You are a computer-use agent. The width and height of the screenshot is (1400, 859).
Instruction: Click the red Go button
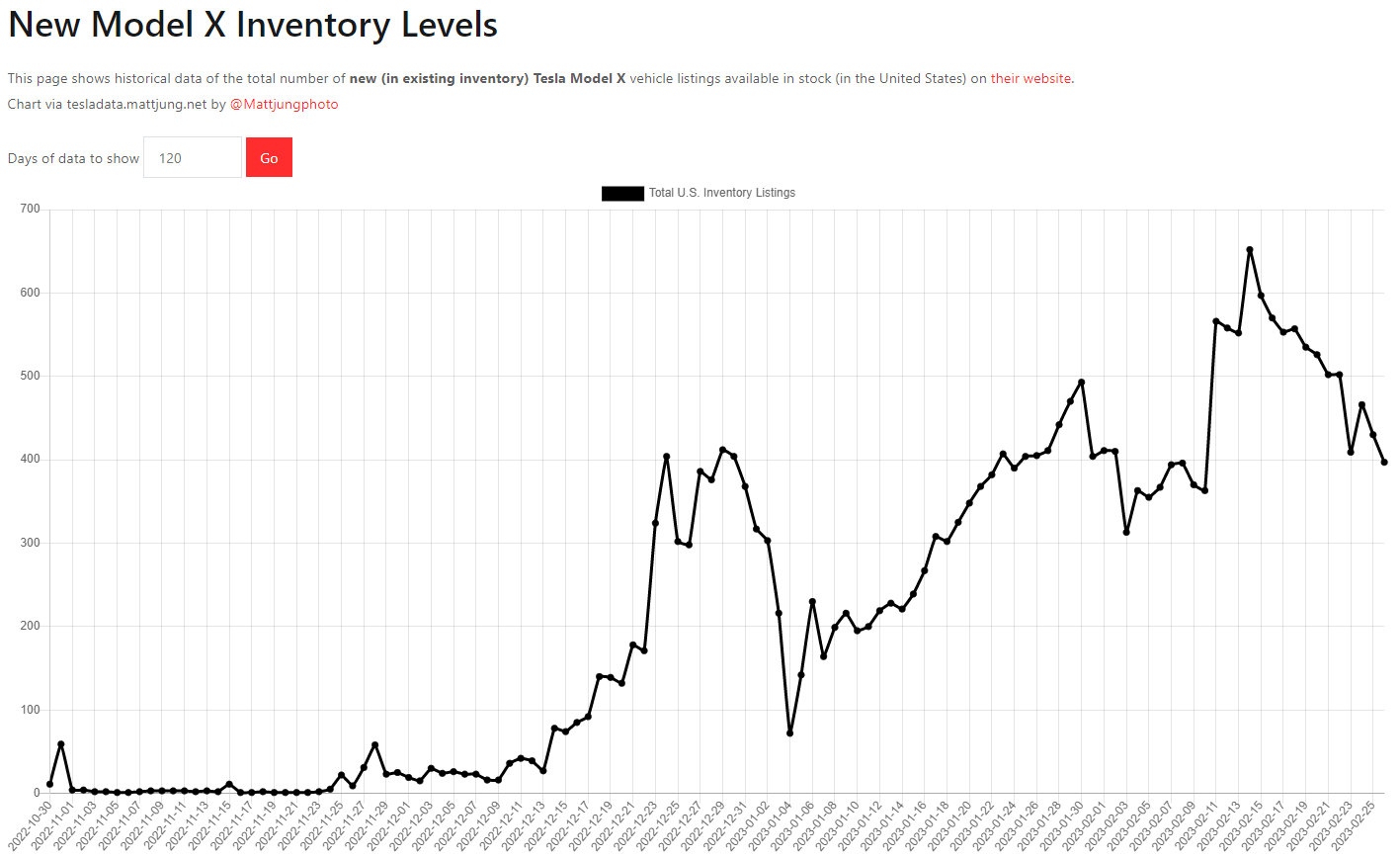point(269,158)
